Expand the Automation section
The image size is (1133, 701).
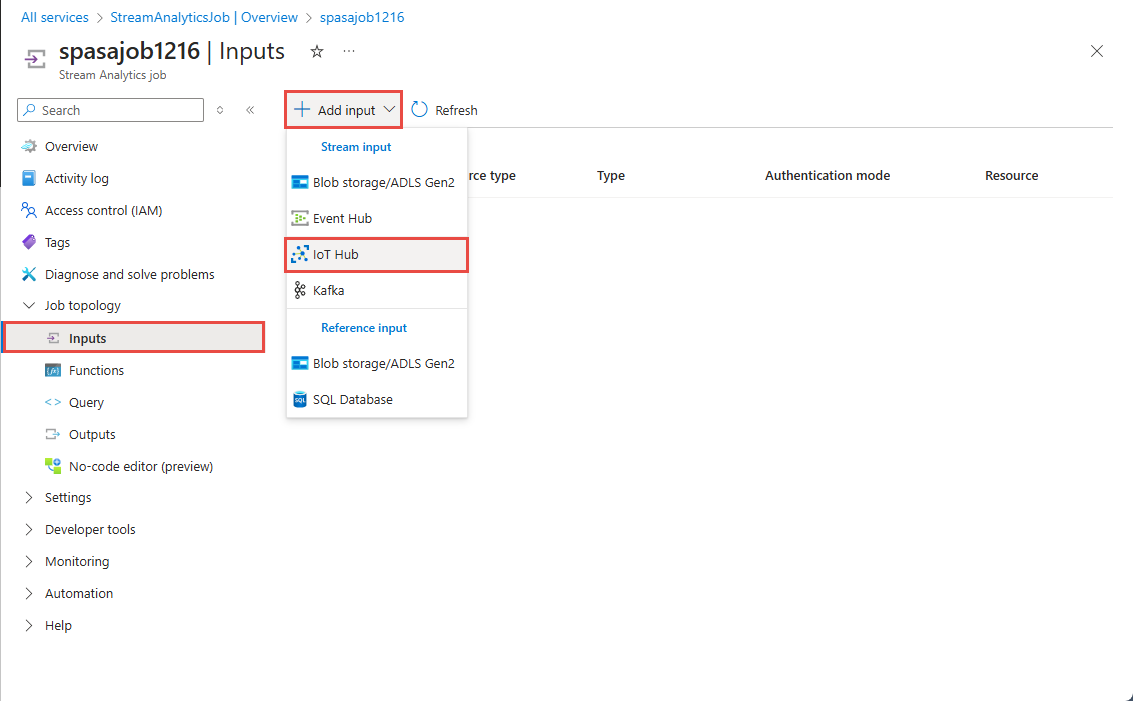pos(29,593)
